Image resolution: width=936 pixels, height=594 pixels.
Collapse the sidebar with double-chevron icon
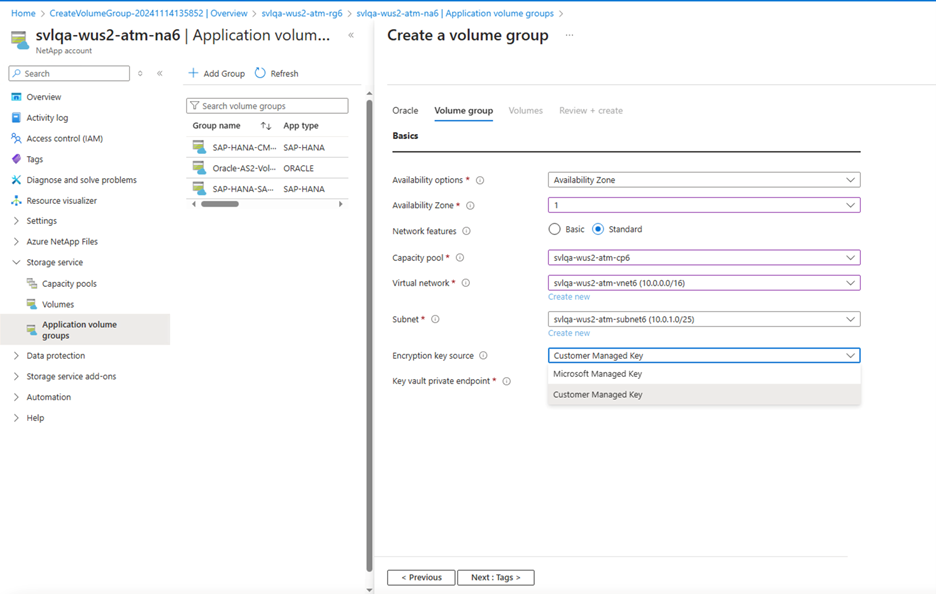159,73
